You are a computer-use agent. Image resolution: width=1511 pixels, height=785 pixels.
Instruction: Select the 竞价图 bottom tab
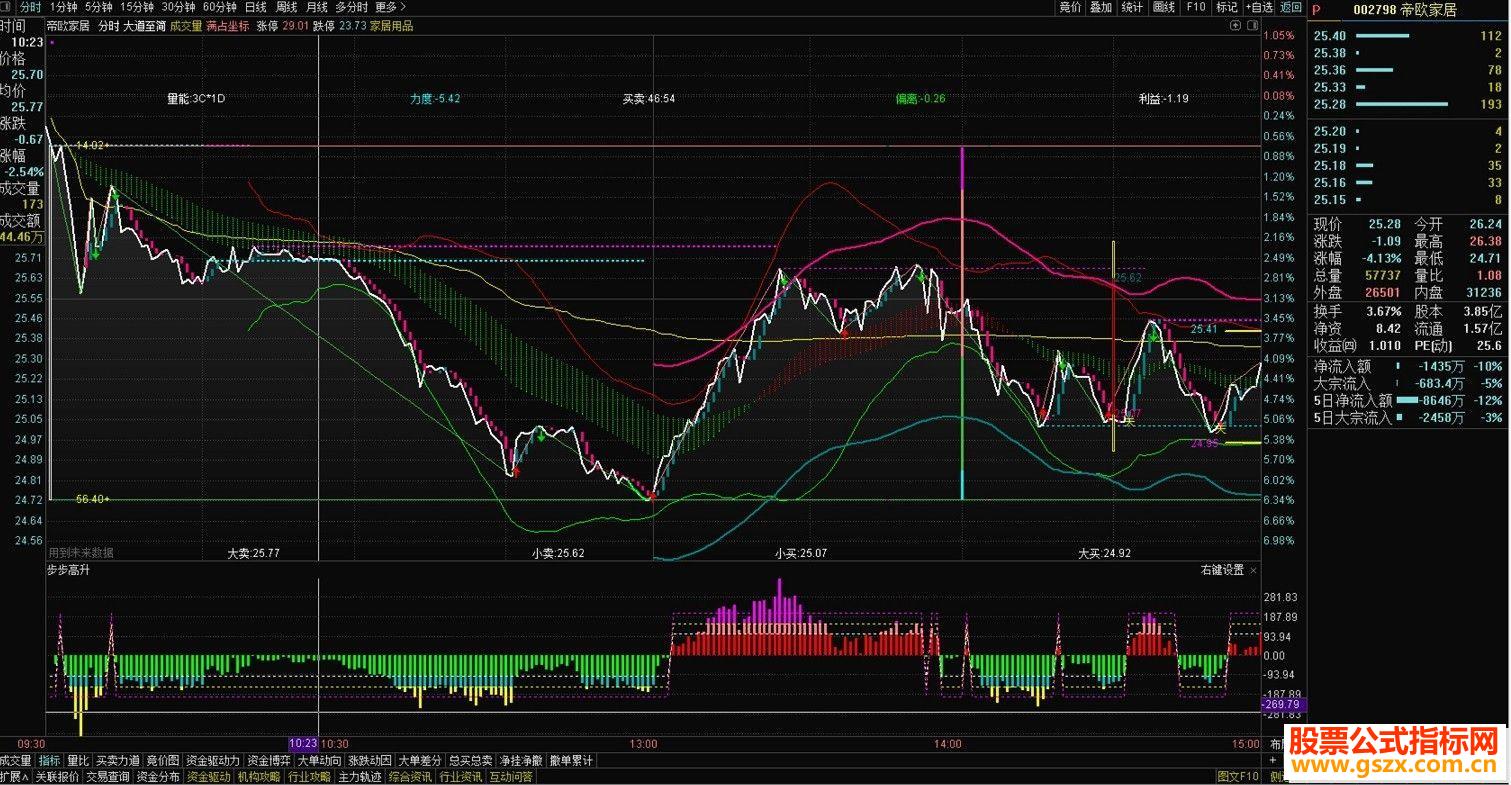[x=163, y=760]
